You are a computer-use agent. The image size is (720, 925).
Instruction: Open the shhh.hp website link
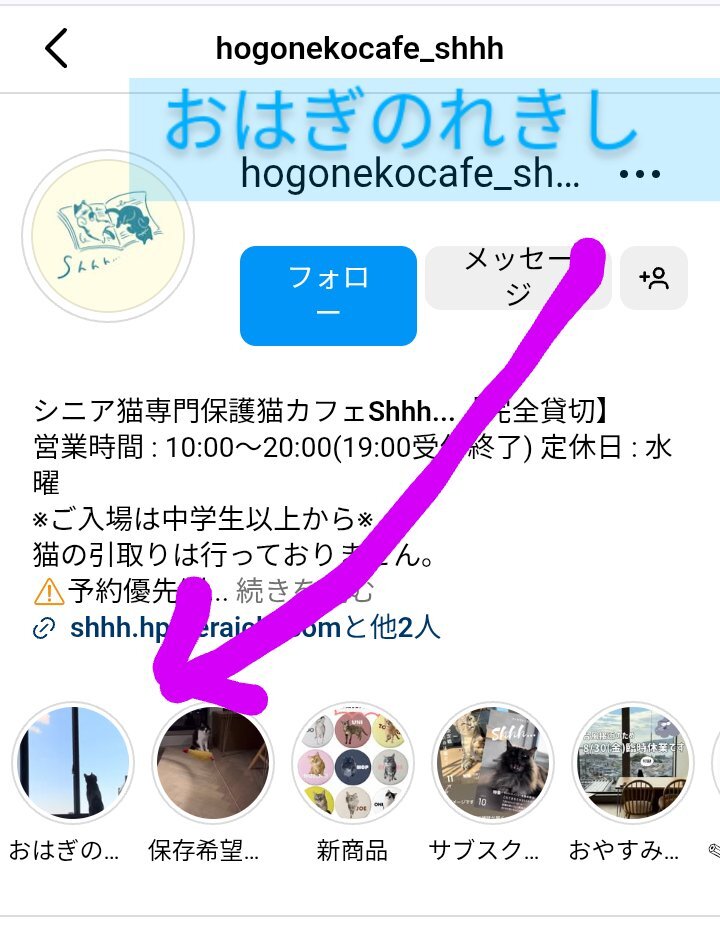(x=205, y=628)
